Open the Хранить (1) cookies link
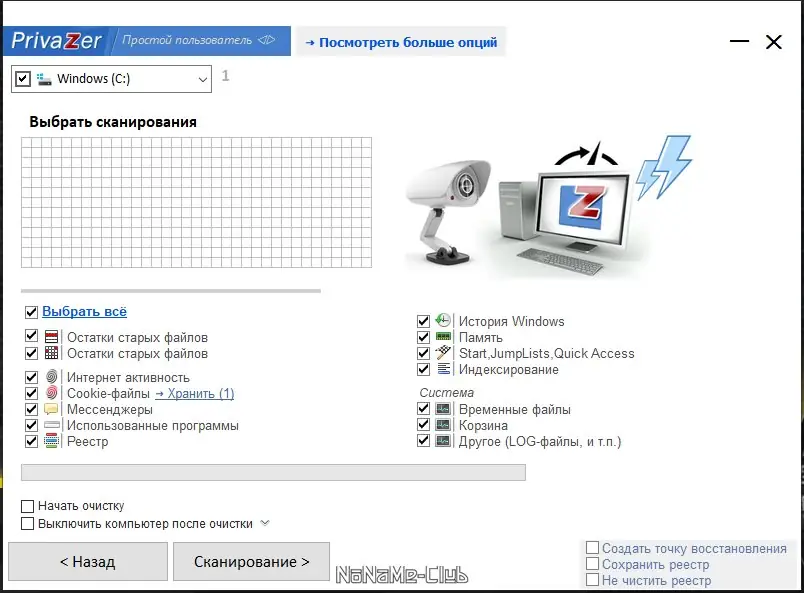 tap(194, 393)
